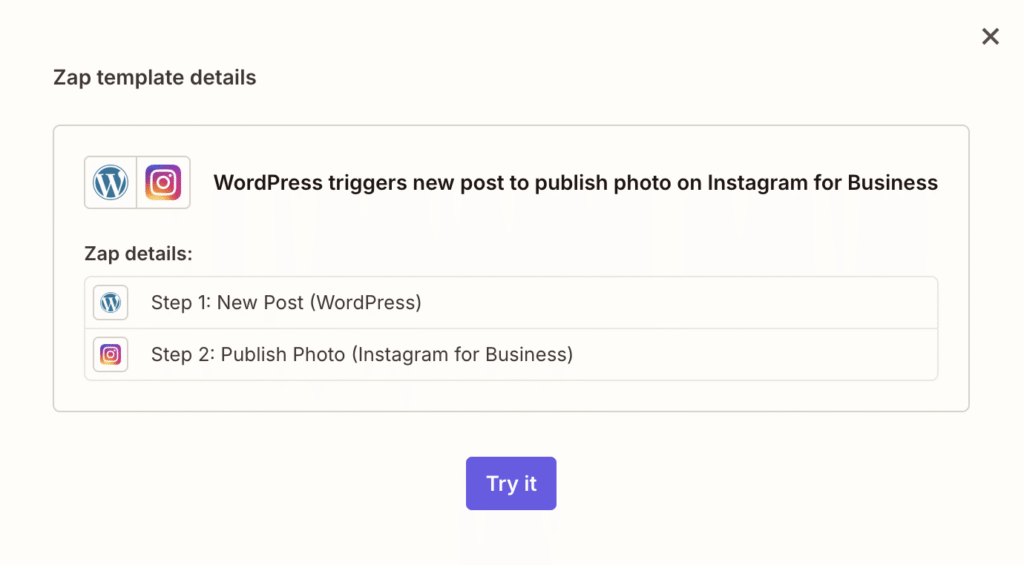1024x565 pixels.
Task: Click the Instagram icon in Step 2
Action: [x=111, y=354]
